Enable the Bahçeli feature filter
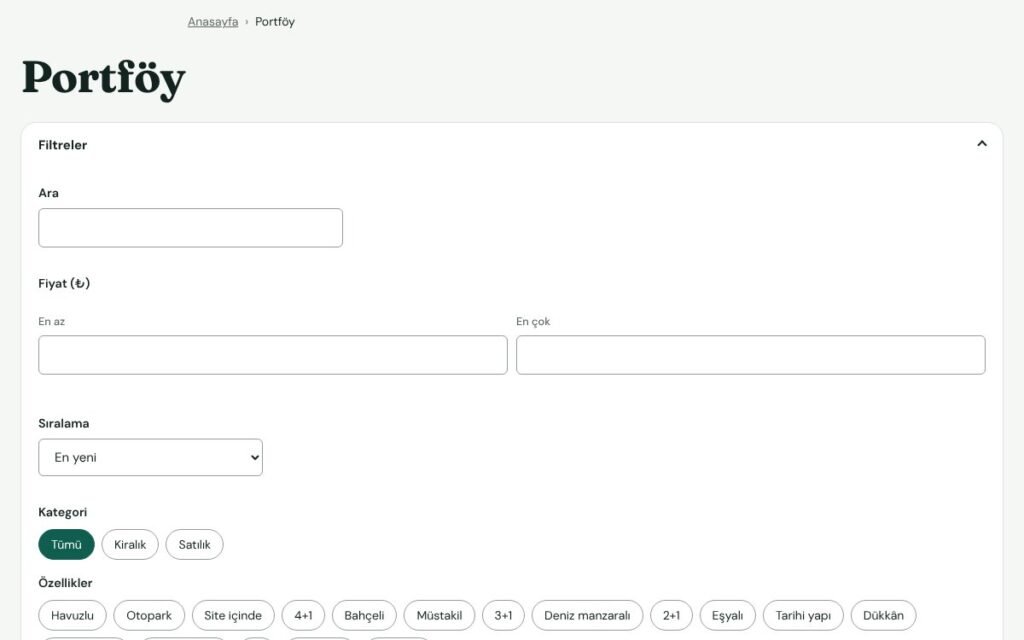 pyautogui.click(x=364, y=615)
